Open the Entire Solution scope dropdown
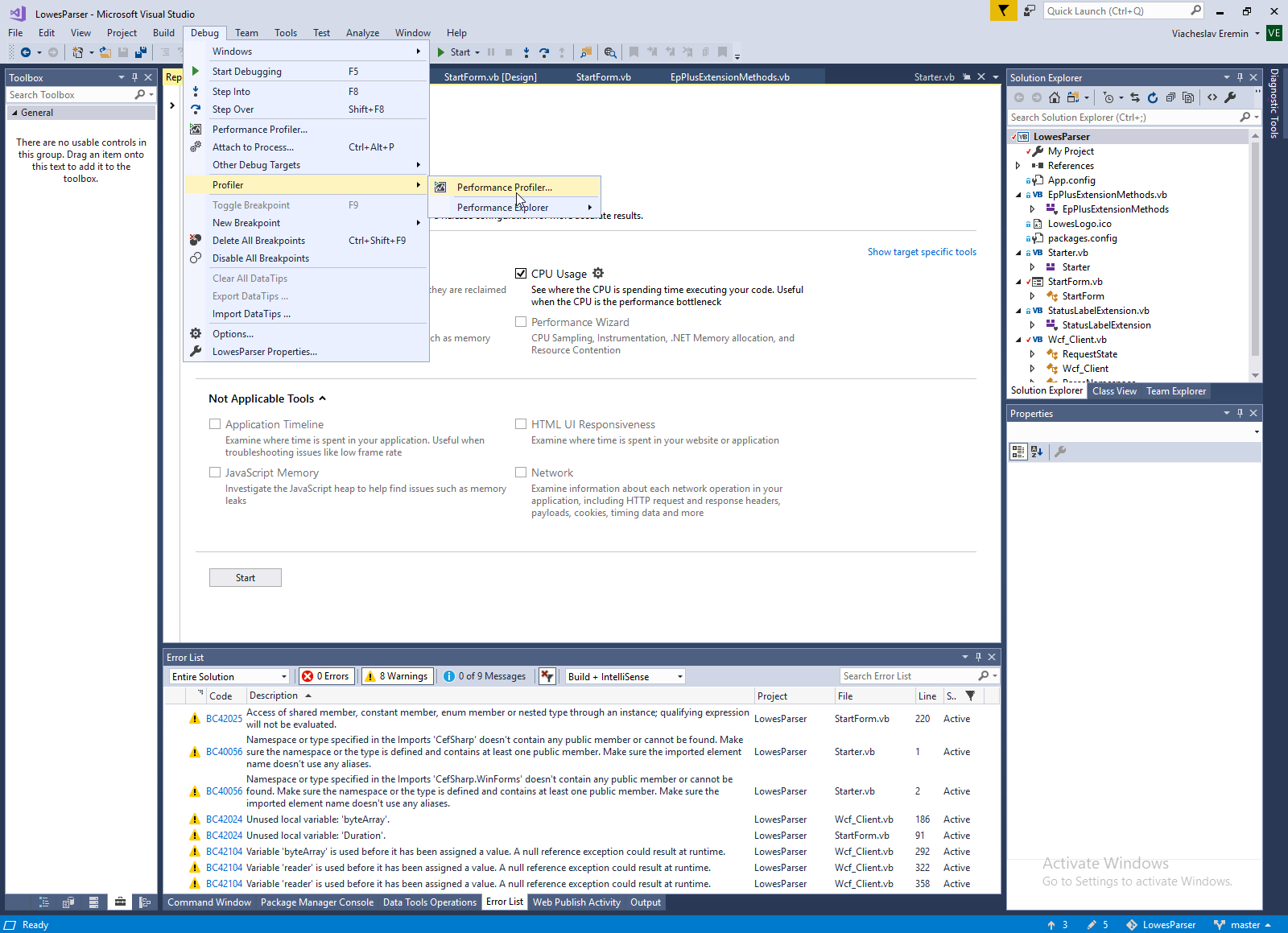Screen dimensions: 1288x933 point(229,677)
